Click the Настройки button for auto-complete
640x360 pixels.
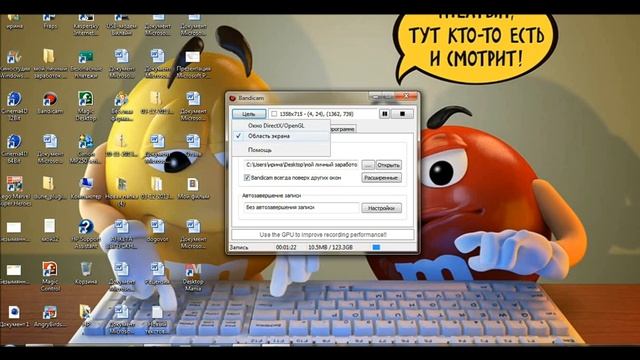click(x=381, y=208)
